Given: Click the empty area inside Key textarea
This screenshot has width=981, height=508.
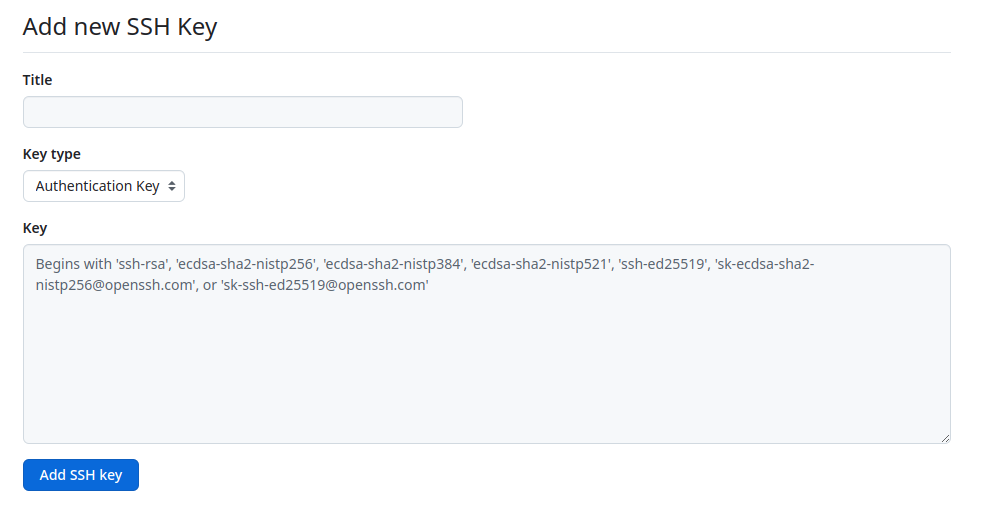Looking at the screenshot, I should pos(486,380).
